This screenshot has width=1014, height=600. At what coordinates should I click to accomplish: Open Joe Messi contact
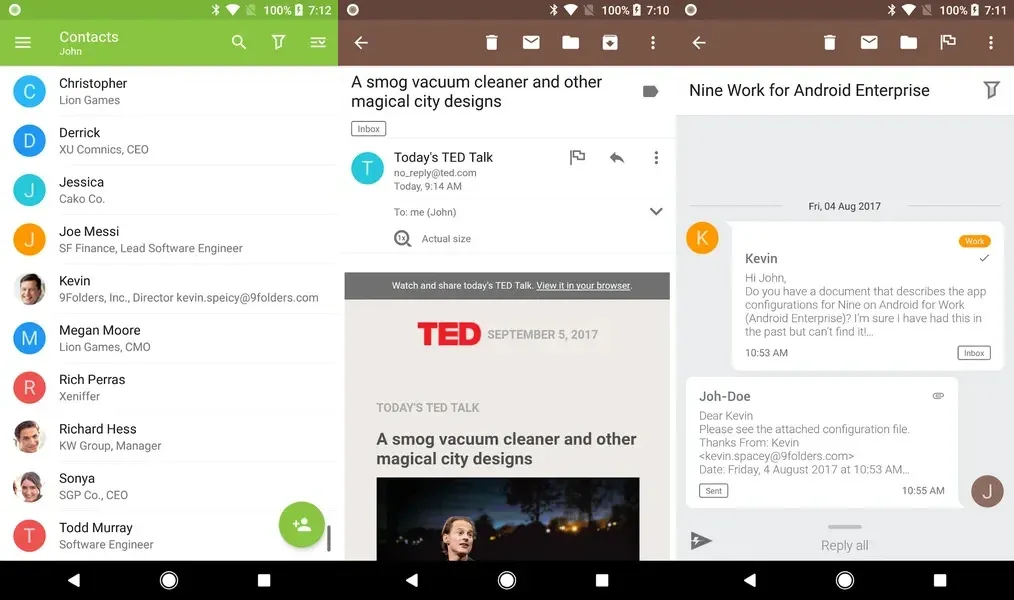click(169, 239)
